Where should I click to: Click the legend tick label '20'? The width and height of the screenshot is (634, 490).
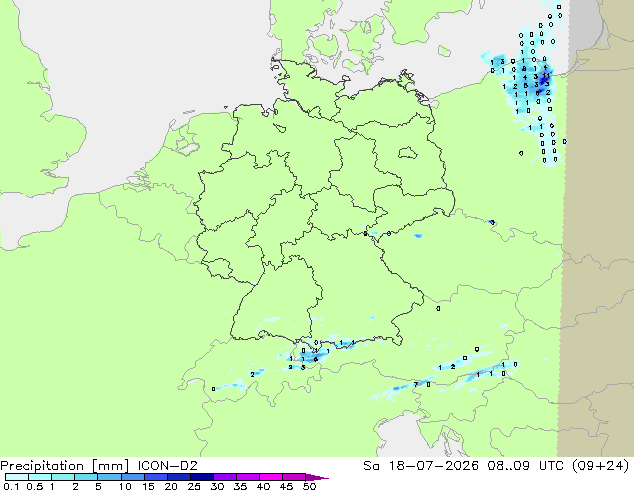pos(171,486)
